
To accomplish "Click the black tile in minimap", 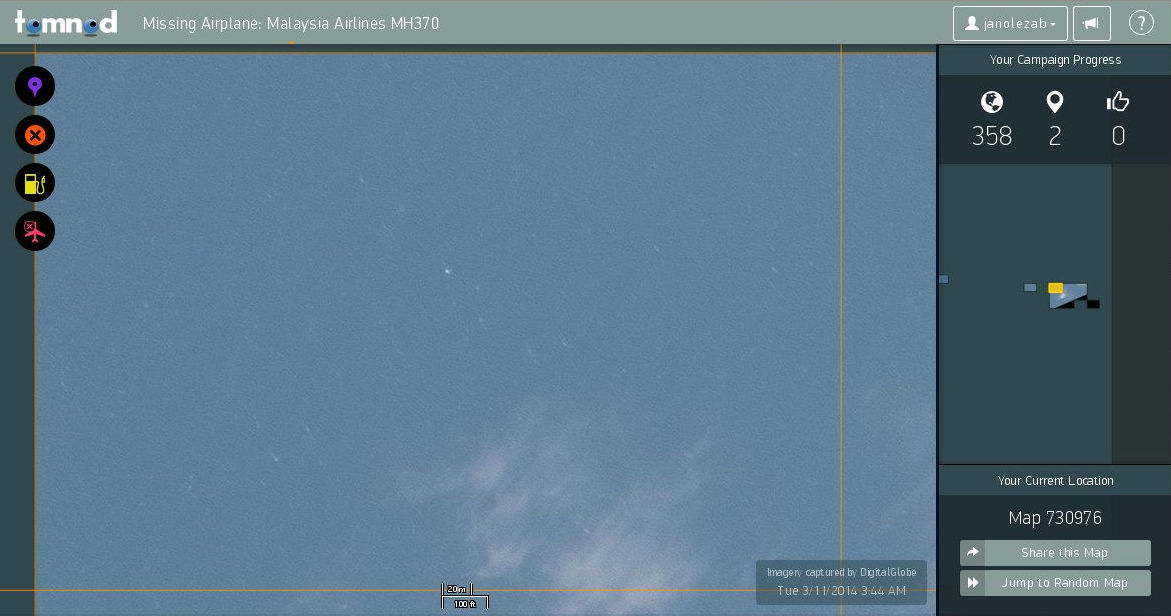I will 1093,304.
